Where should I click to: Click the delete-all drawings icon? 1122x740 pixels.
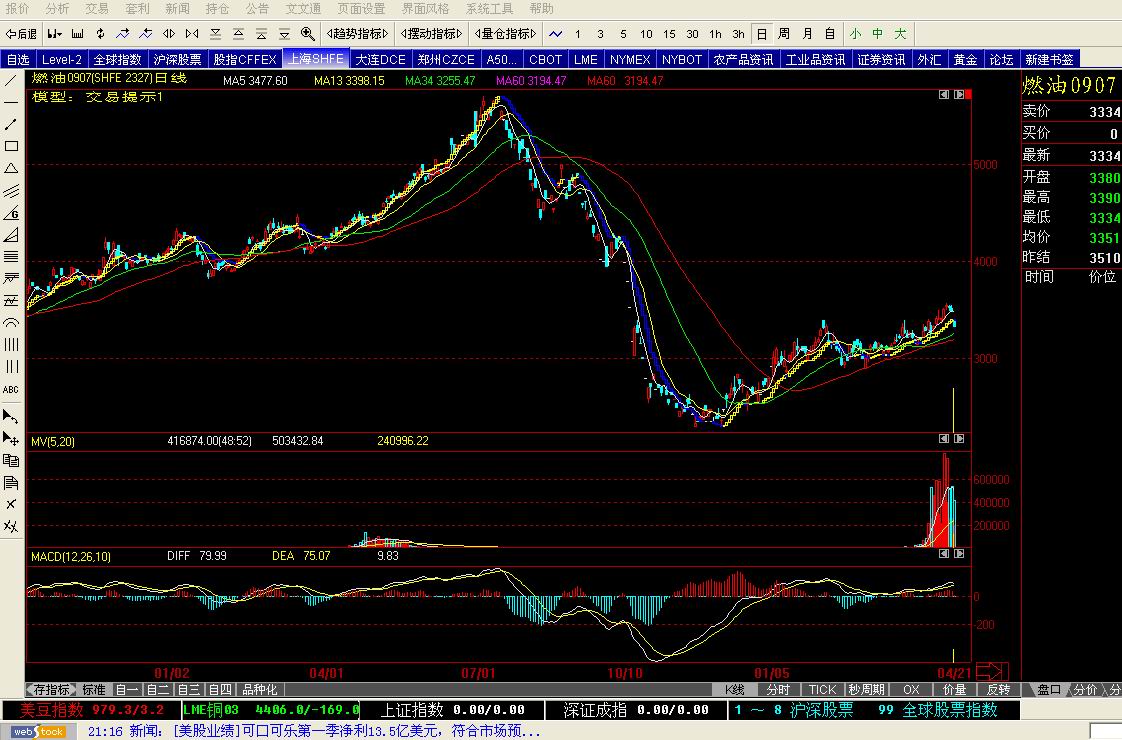[x=11, y=527]
